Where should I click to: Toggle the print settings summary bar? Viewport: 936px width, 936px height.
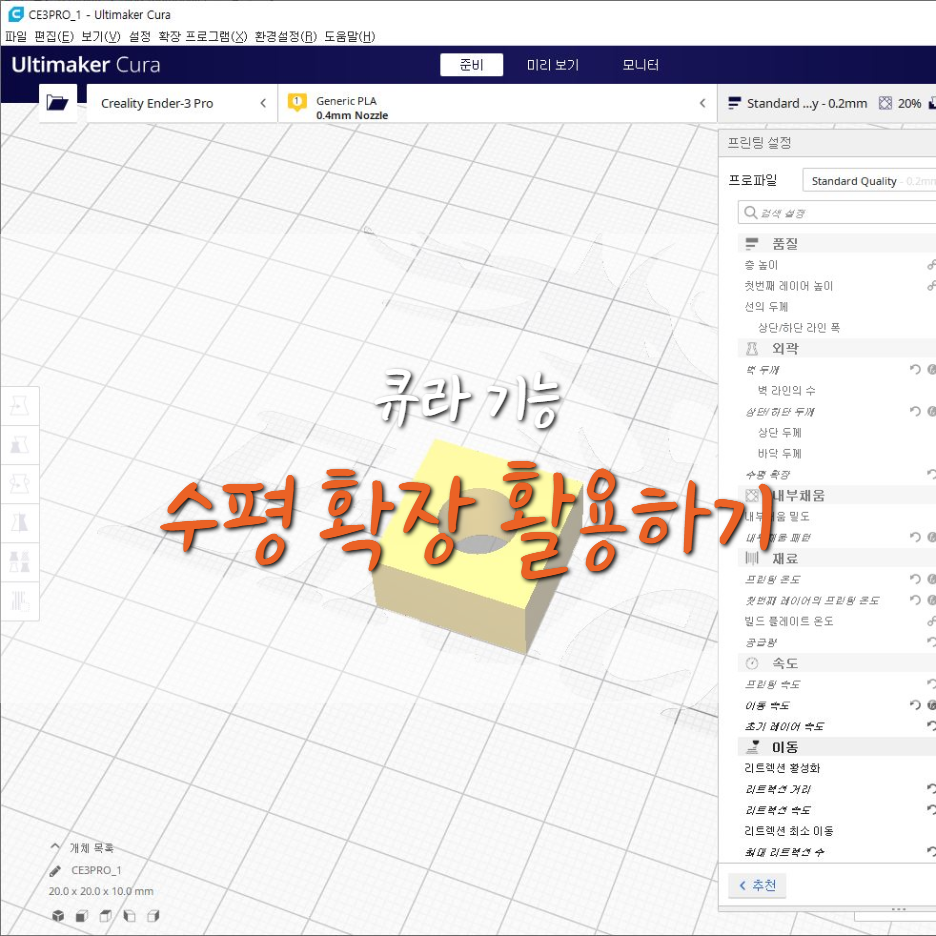point(827,103)
